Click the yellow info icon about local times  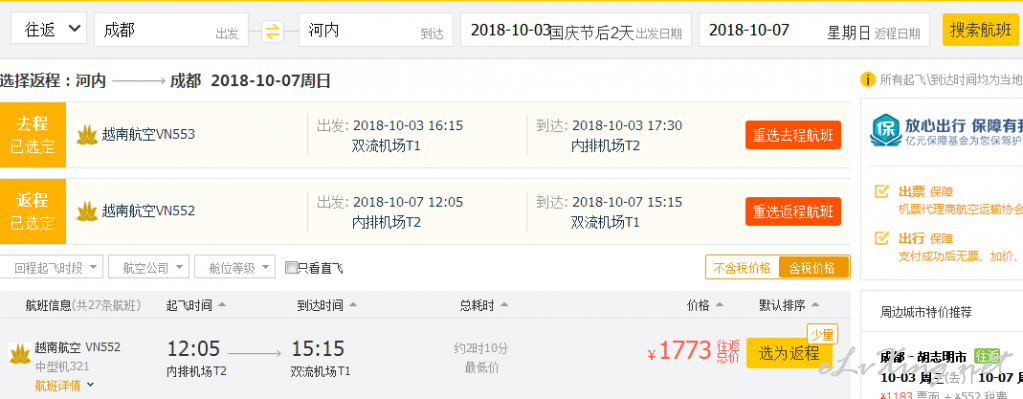pos(868,80)
